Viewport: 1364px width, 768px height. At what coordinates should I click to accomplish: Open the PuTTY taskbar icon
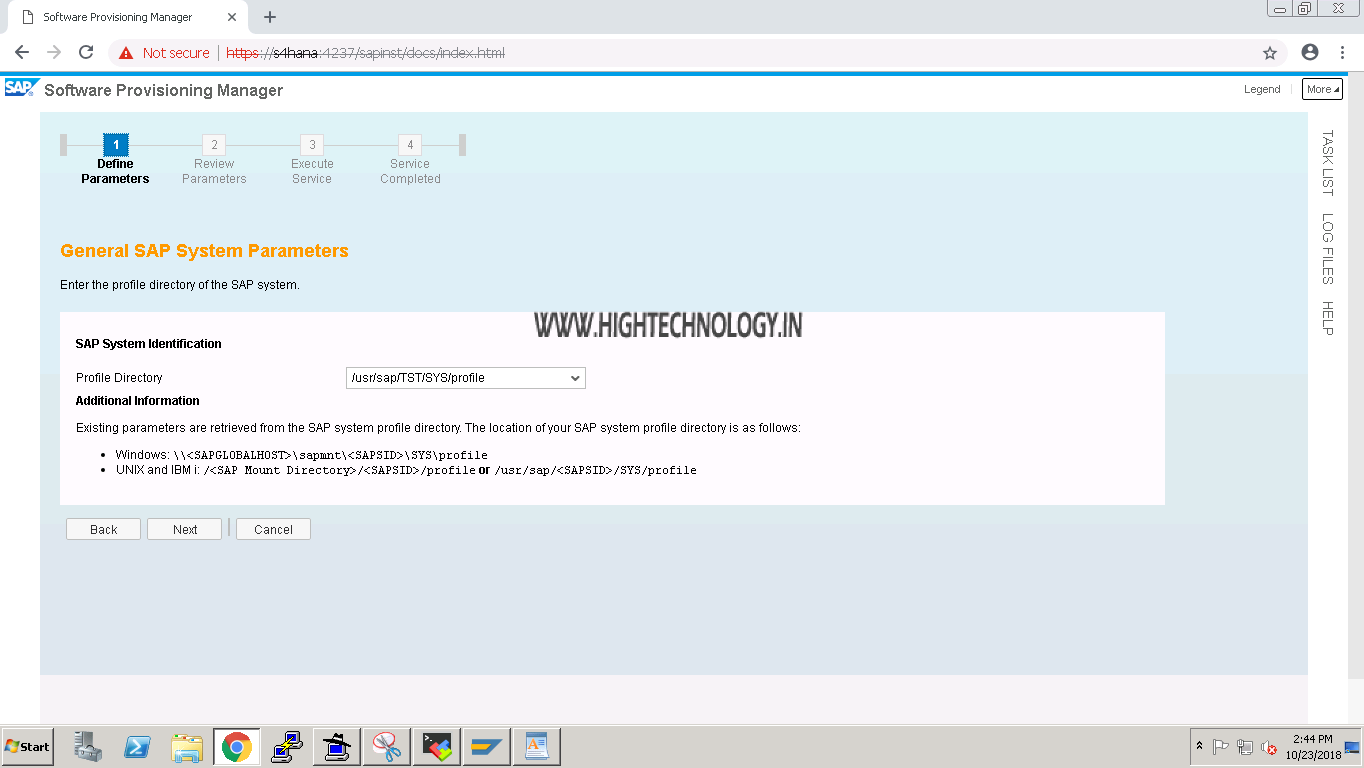click(287, 747)
